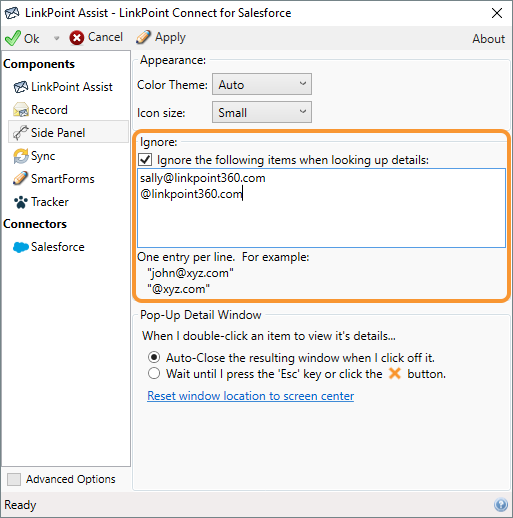Viewport: 513px width, 518px height.
Task: Select Auto-Close the resulting window option
Action: click(154, 357)
